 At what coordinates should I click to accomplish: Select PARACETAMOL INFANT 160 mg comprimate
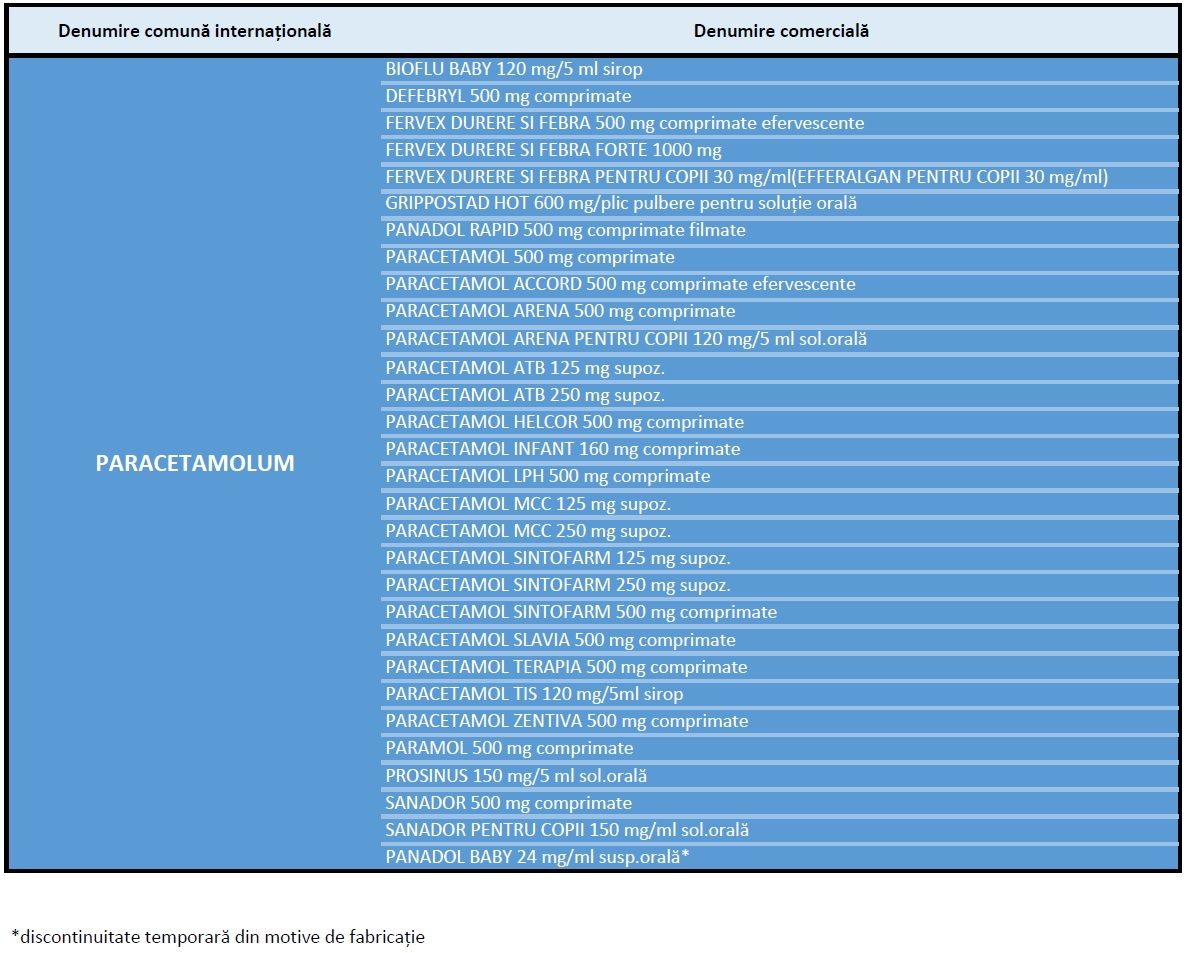(x=780, y=449)
